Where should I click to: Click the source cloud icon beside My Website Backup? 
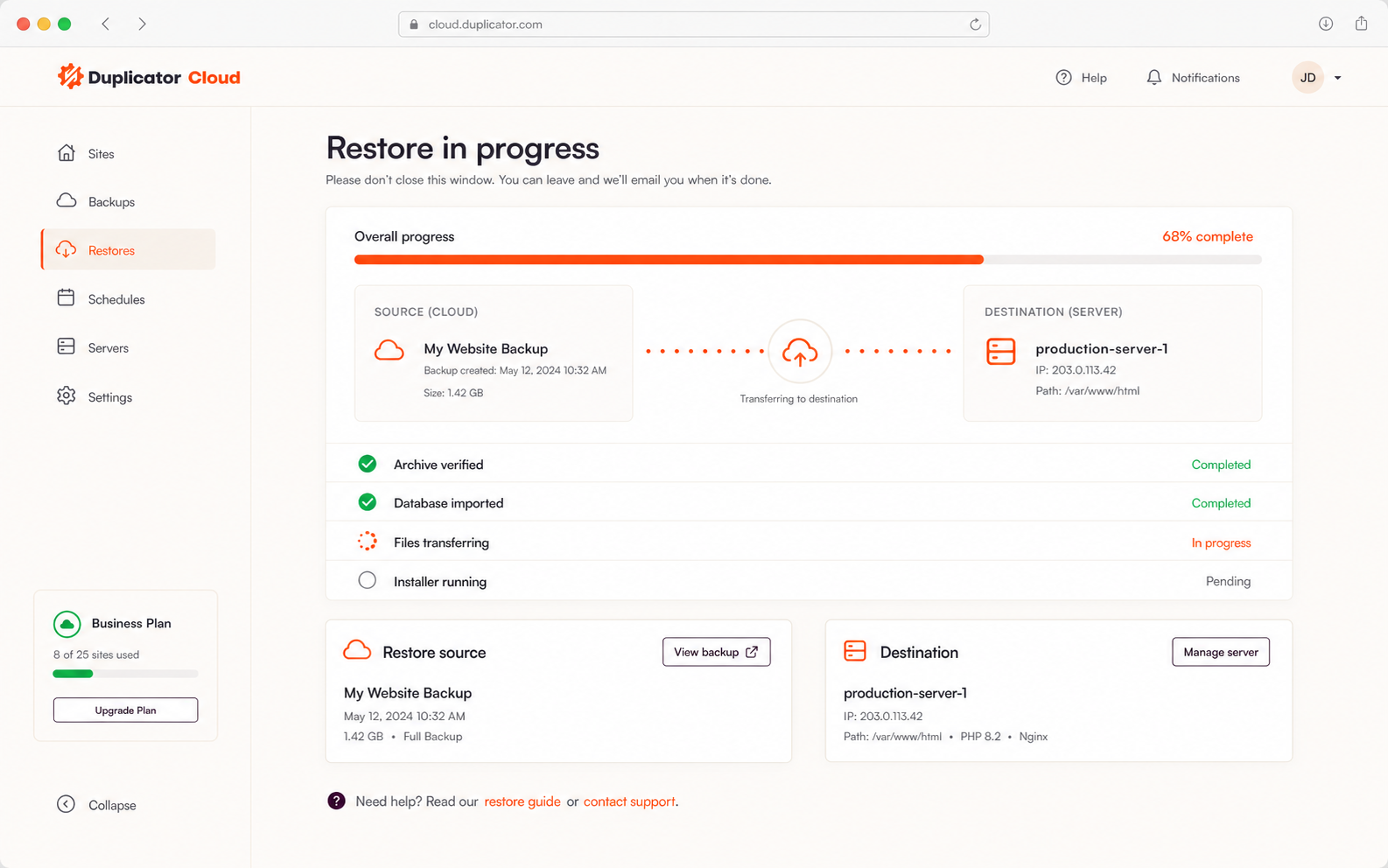pos(389,351)
